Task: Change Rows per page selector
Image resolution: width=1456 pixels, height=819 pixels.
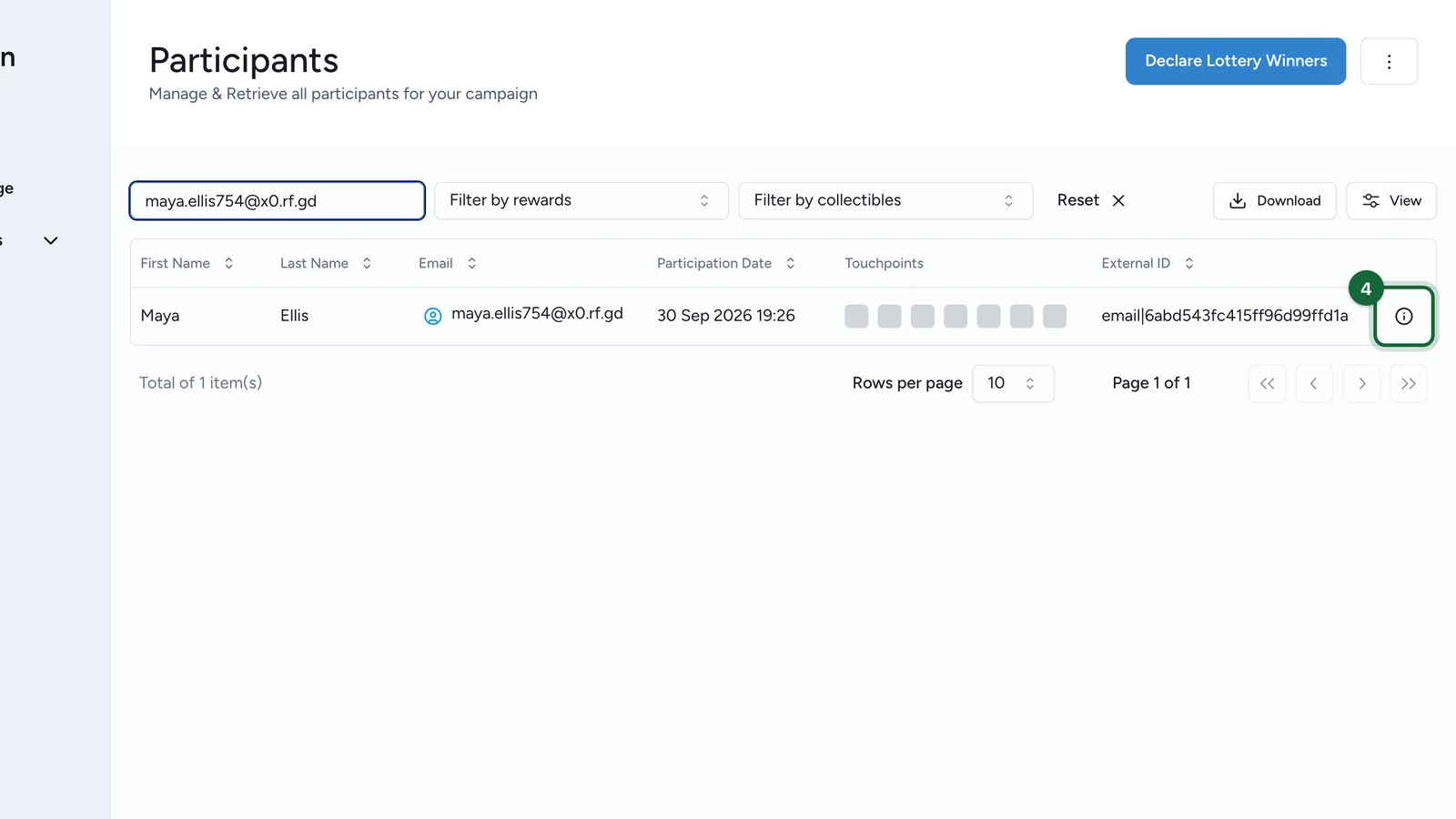Action: pyautogui.click(x=1013, y=383)
